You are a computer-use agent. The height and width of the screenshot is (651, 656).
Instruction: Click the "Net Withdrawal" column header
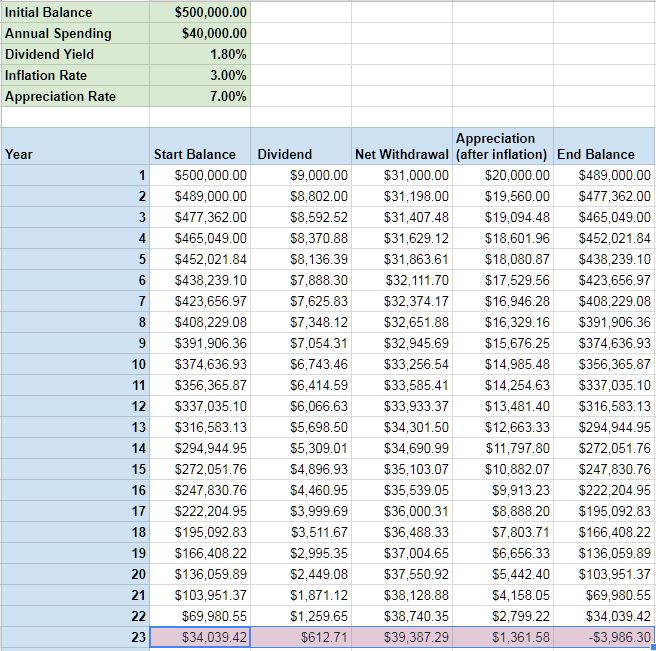[x=401, y=154]
